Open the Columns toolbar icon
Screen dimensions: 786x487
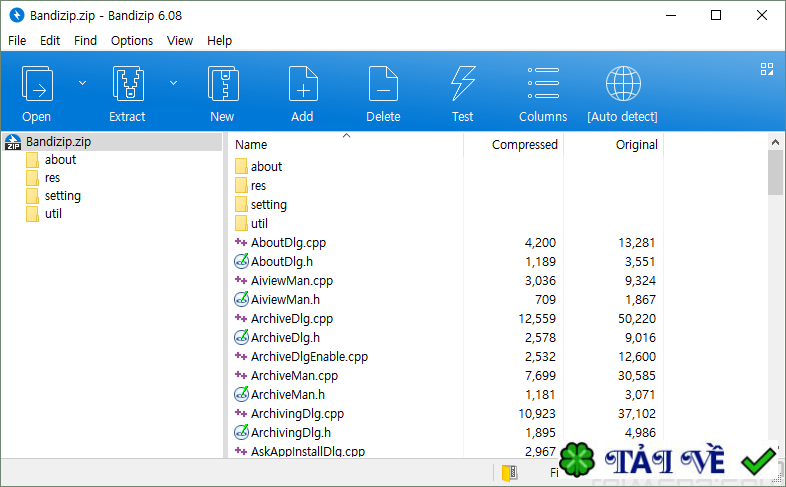coord(543,85)
